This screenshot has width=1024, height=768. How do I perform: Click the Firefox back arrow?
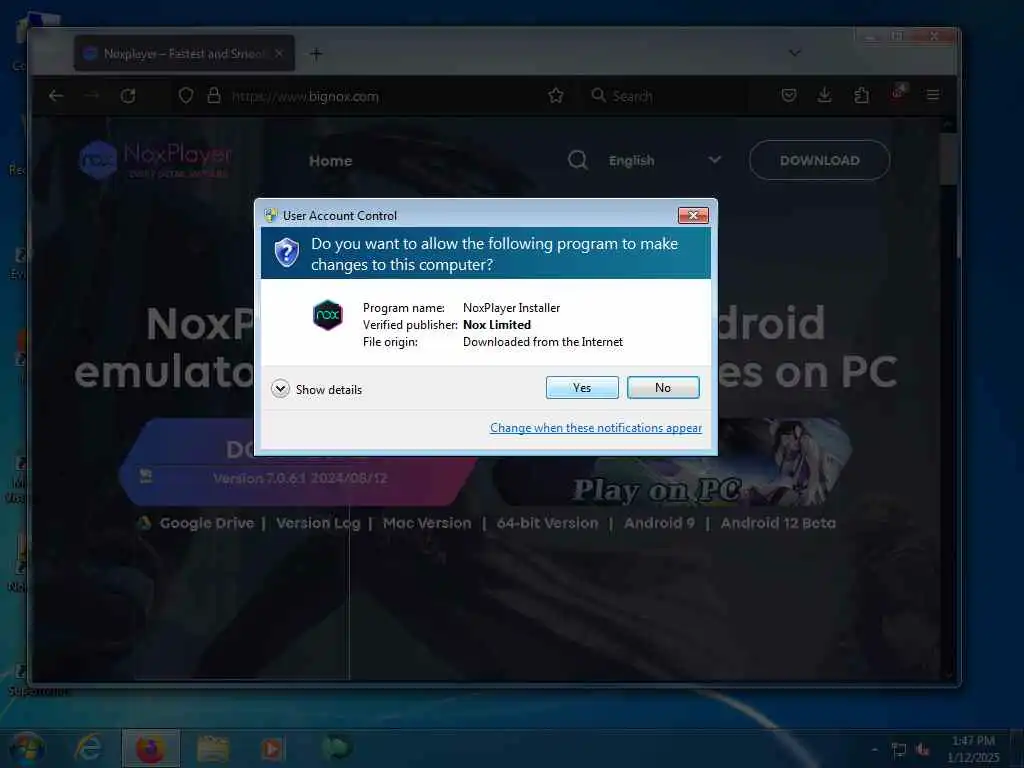pos(56,96)
